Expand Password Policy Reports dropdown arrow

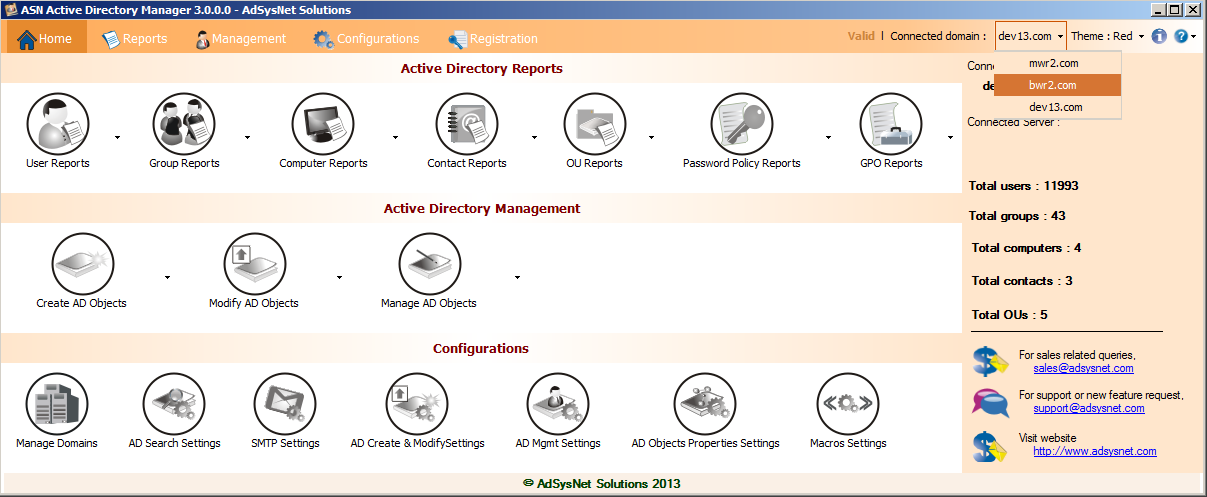828,137
